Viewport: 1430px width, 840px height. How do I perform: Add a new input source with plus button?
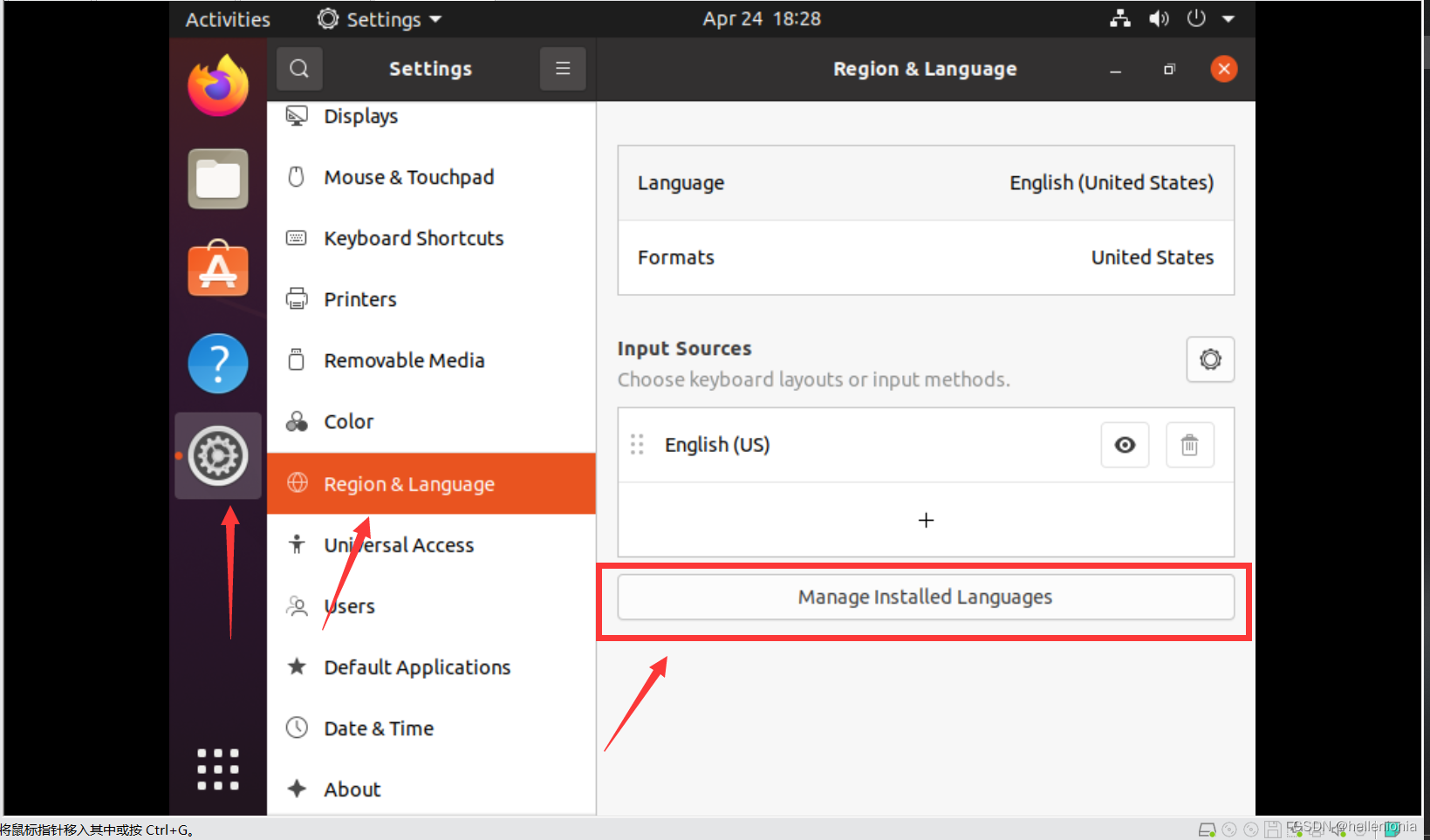pos(925,520)
